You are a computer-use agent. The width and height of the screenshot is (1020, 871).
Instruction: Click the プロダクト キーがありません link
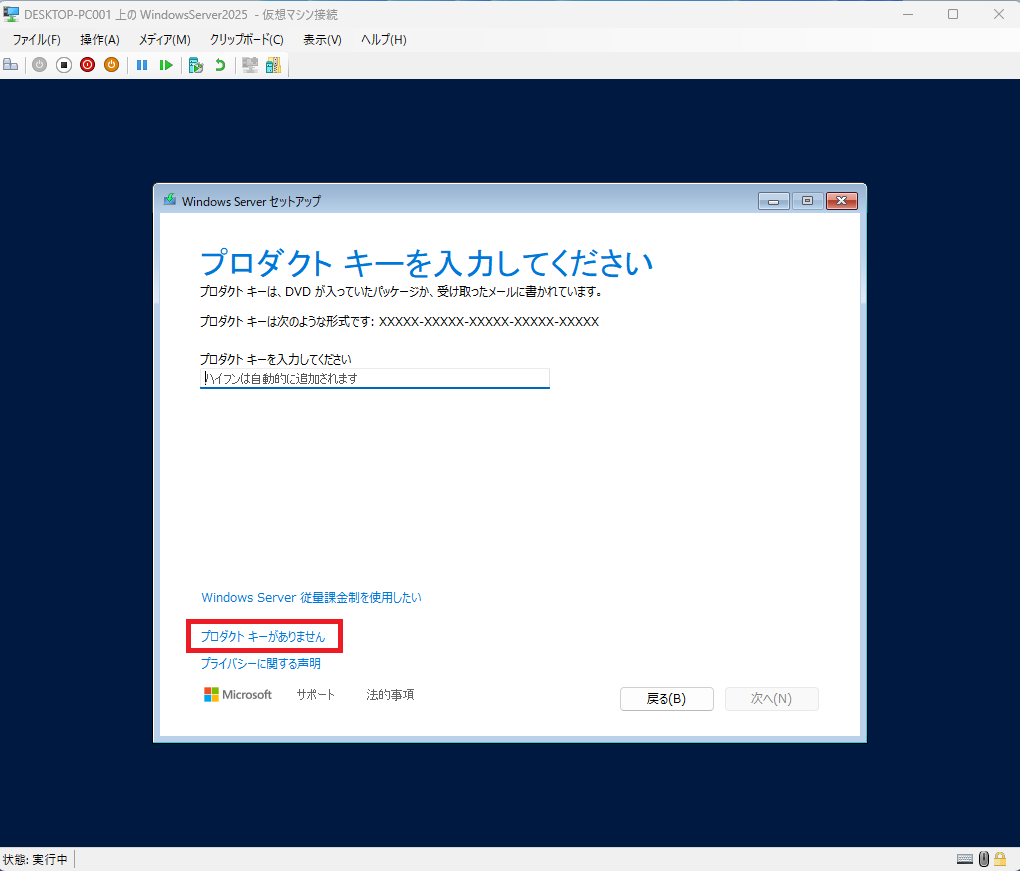(x=262, y=636)
